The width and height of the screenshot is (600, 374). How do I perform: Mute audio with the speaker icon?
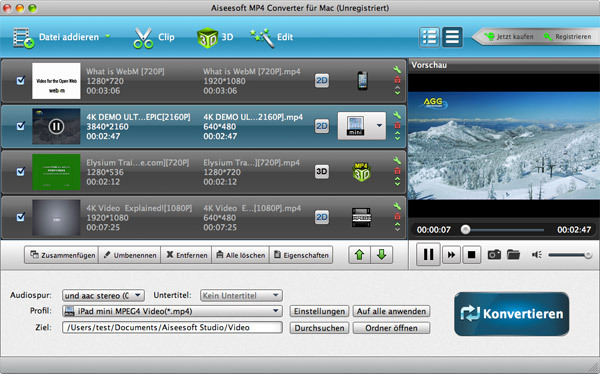click(536, 255)
